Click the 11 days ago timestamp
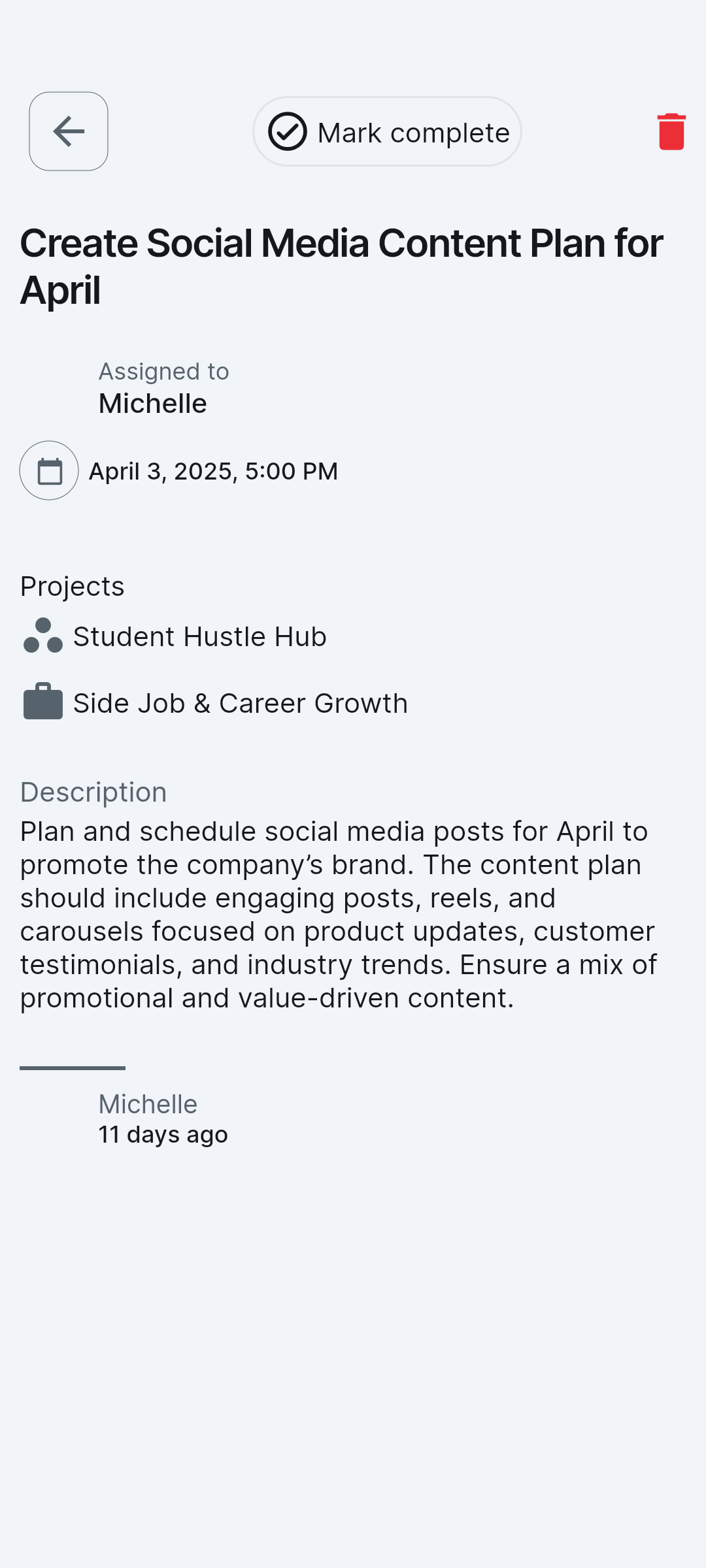Image resolution: width=706 pixels, height=1568 pixels. coord(163,1134)
